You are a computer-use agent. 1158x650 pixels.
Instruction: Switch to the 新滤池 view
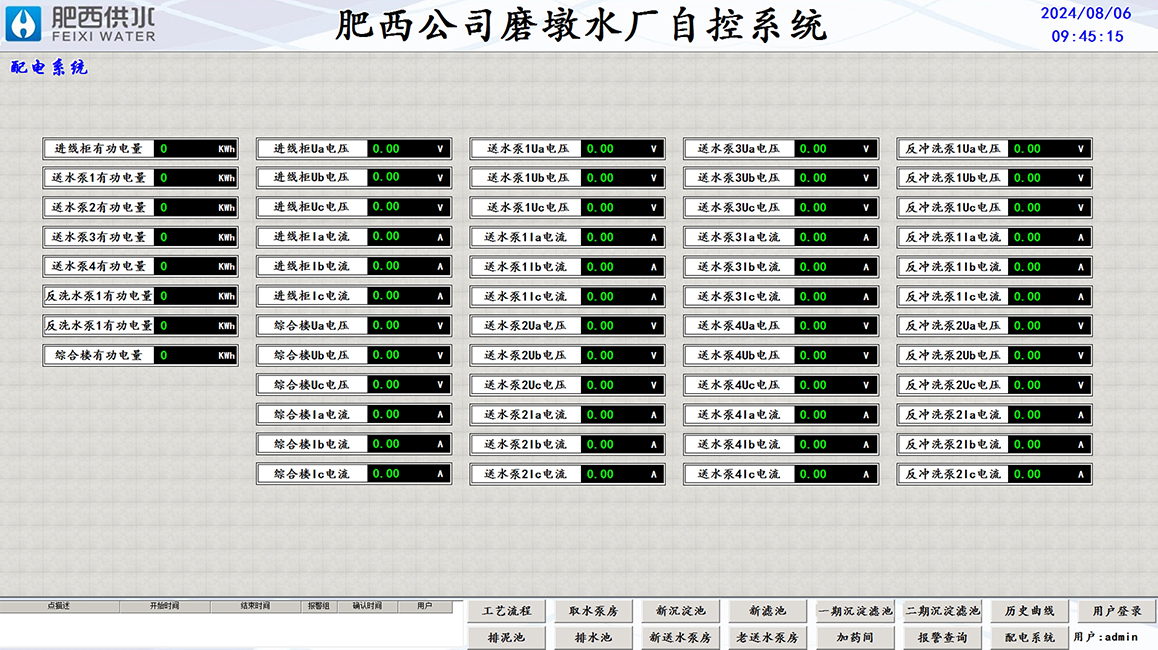[x=767, y=611]
